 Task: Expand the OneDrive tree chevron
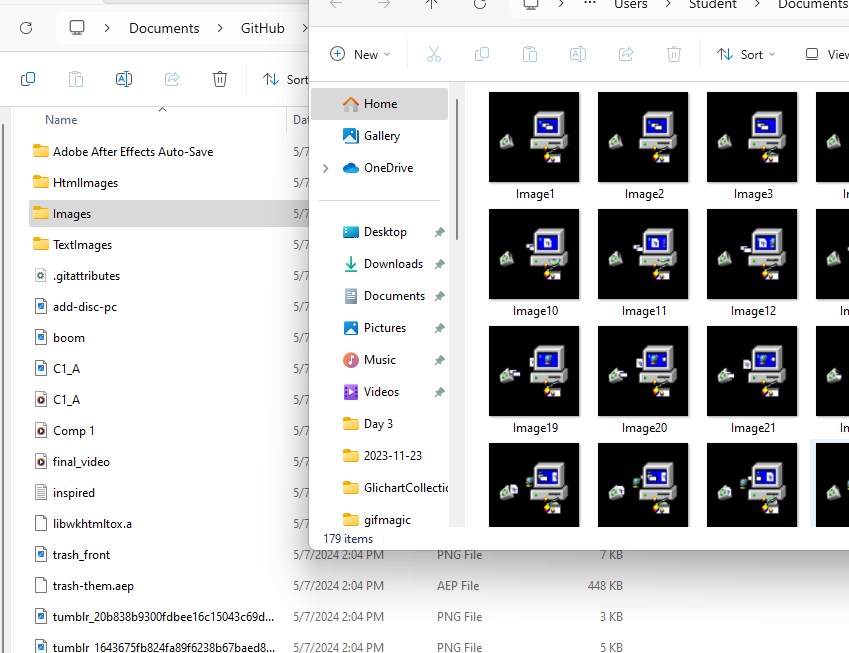pos(324,167)
